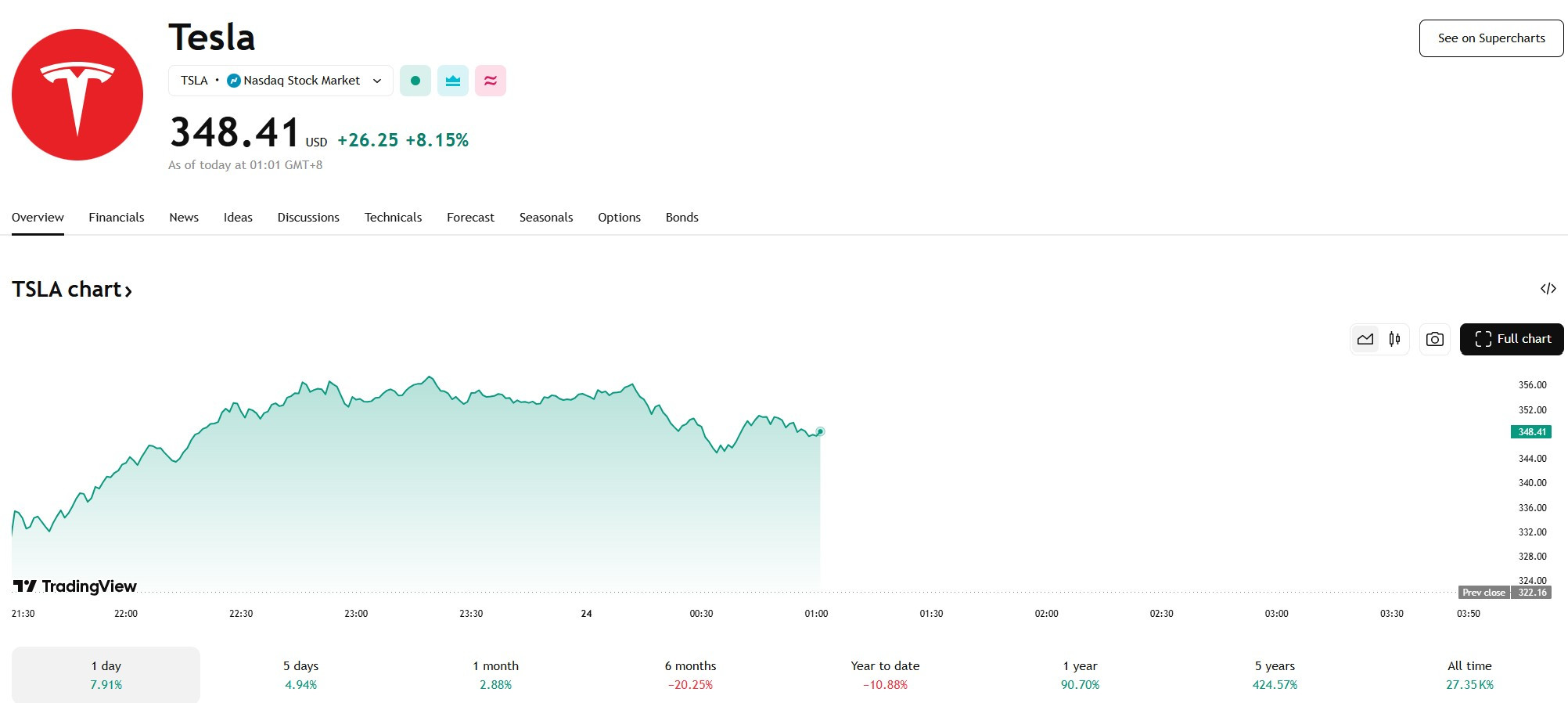Click the Tesla logo icon

point(77,95)
